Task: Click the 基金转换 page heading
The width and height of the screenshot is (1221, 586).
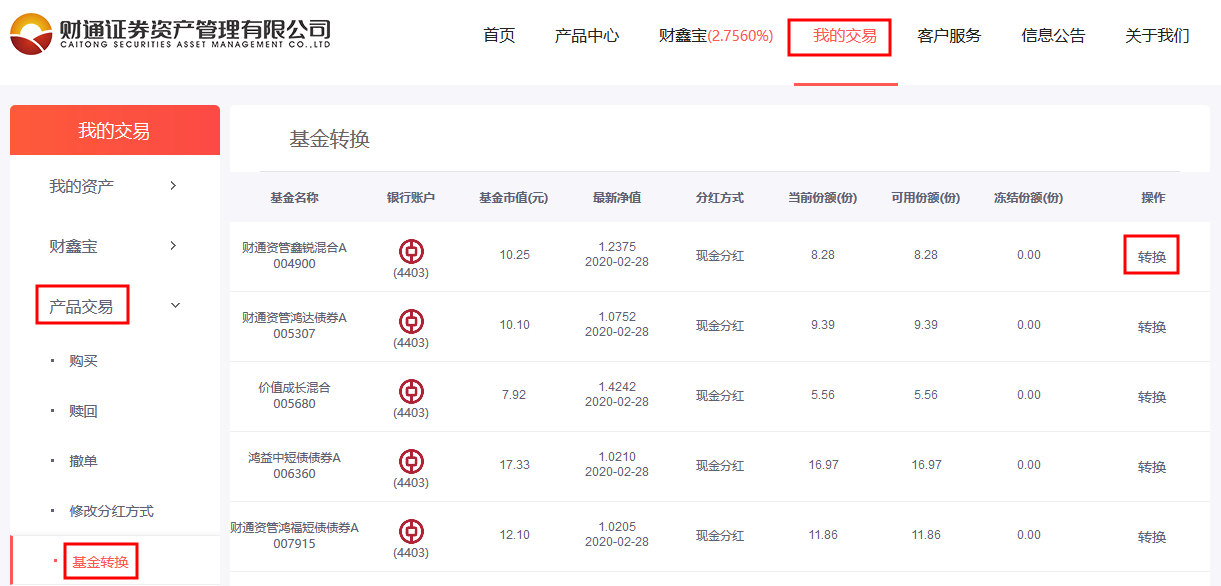Action: (330, 139)
